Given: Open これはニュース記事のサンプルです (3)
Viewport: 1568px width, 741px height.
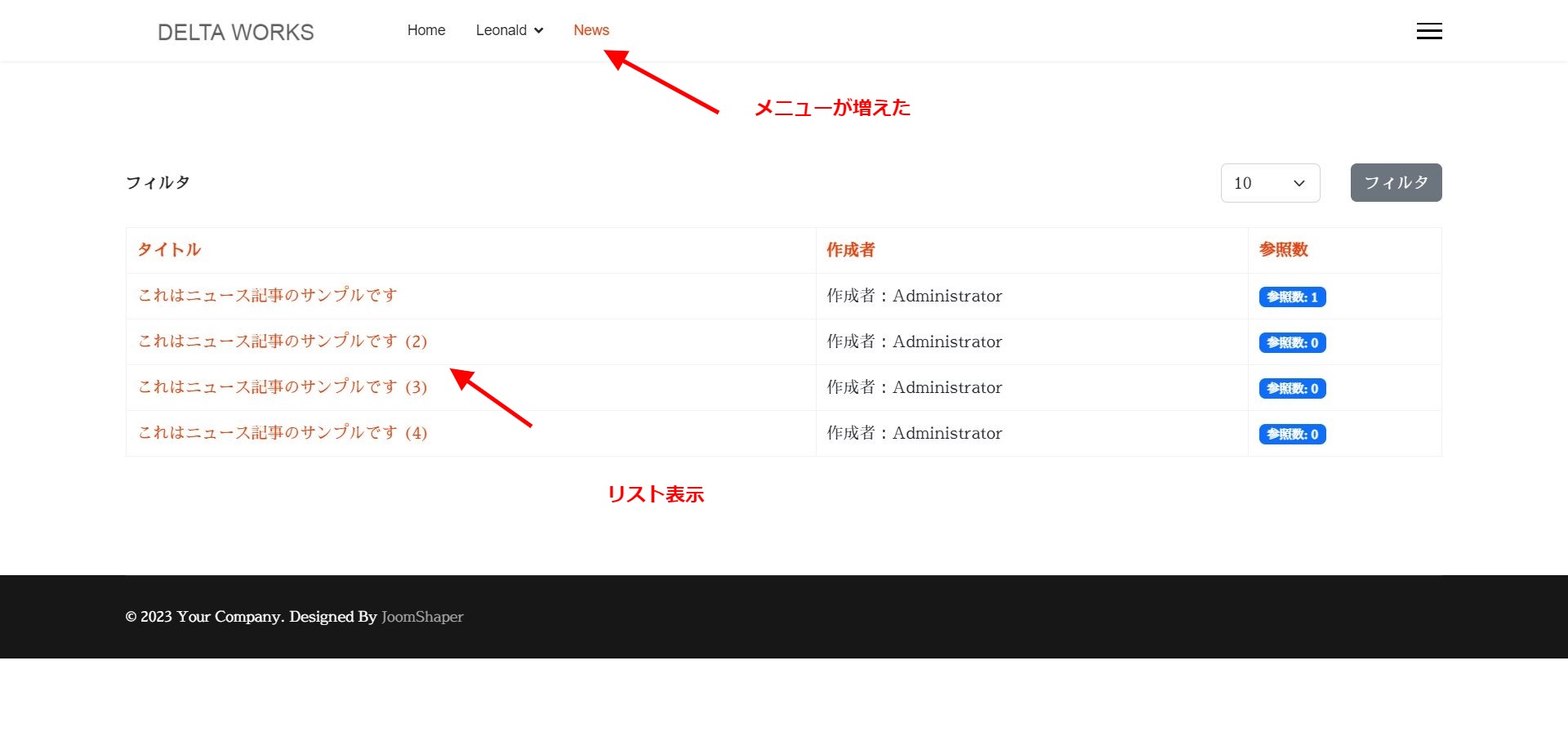Looking at the screenshot, I should (x=282, y=387).
